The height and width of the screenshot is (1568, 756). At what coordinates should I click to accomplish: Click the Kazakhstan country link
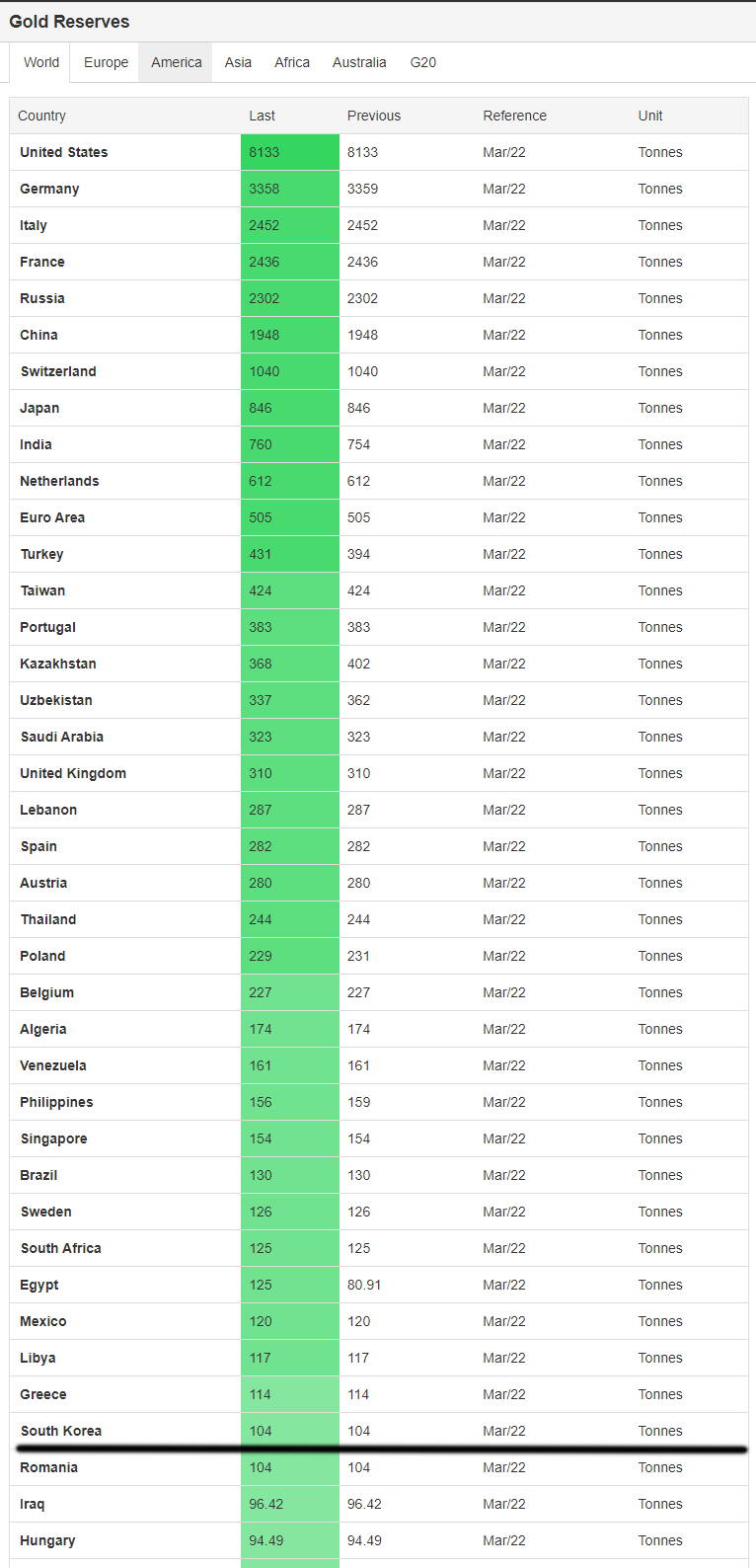click(58, 664)
